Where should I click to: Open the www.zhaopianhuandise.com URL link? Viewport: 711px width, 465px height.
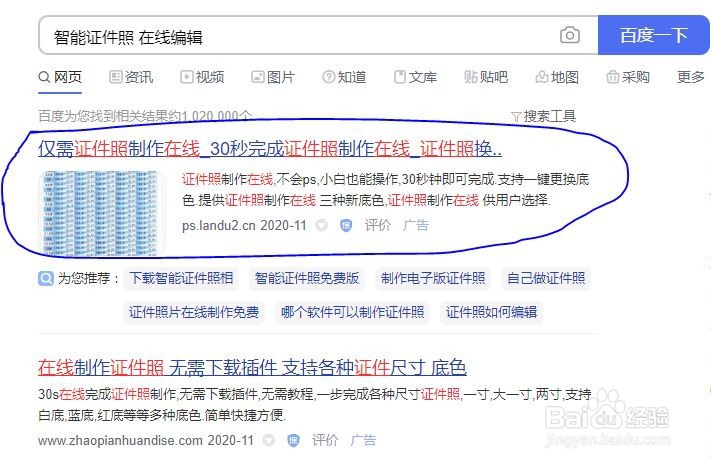coord(120,441)
